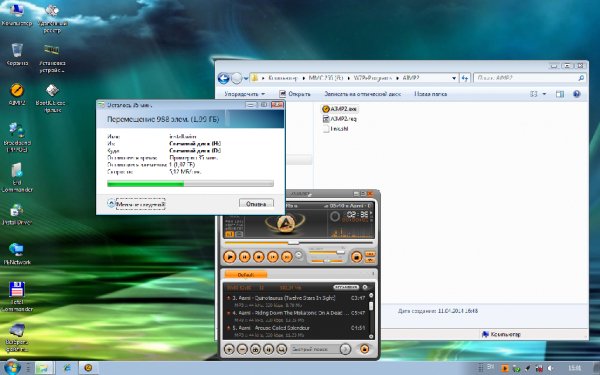Click the AIMP playlist scrollbar
This screenshot has width=600, height=375.
[x=371, y=316]
